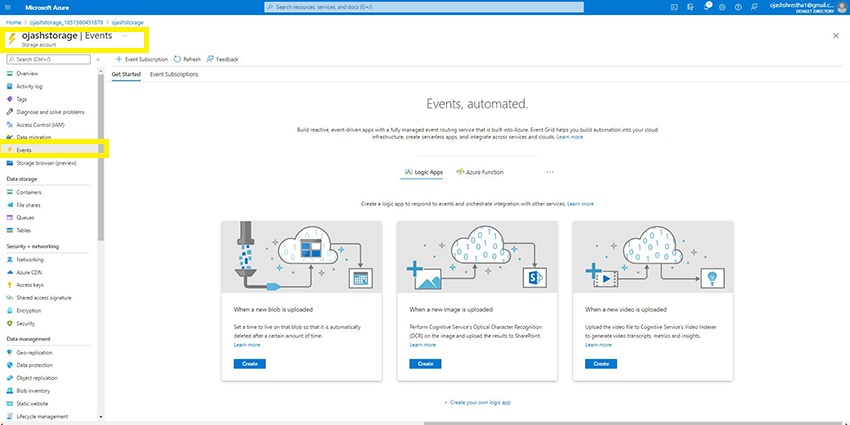Collapse the sidebar with the chevron
This screenshot has width=850, height=425.
point(98,59)
